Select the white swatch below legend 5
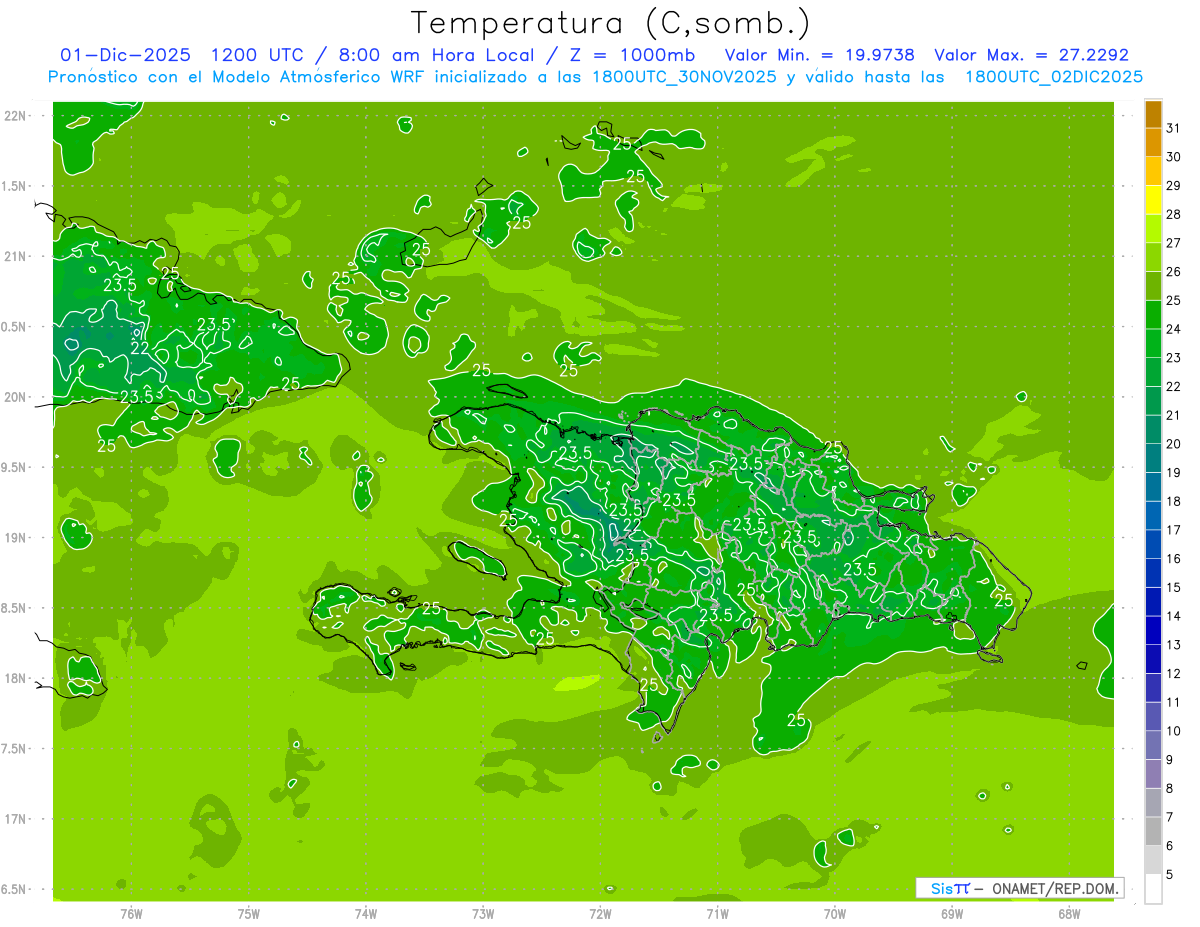1200x927 pixels. pyautogui.click(x=1153, y=888)
